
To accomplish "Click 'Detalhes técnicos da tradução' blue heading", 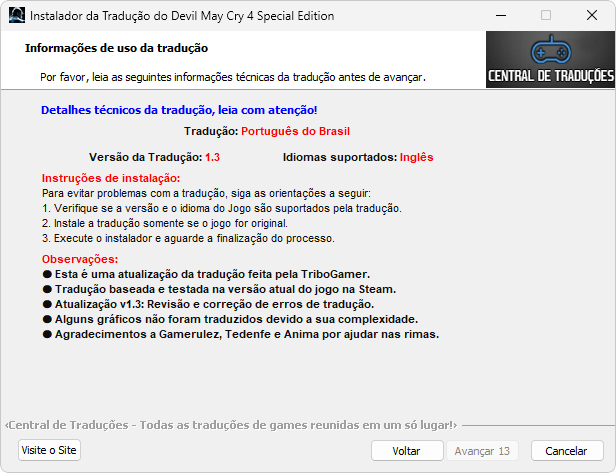I will (179, 110).
